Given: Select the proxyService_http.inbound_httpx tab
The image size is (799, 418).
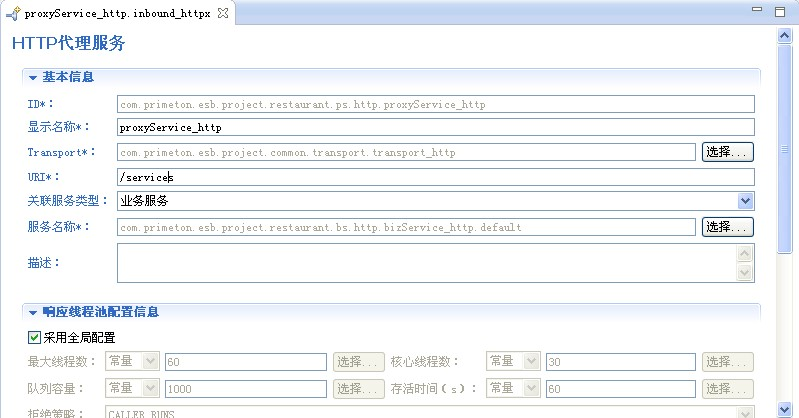Looking at the screenshot, I should 117,15.
